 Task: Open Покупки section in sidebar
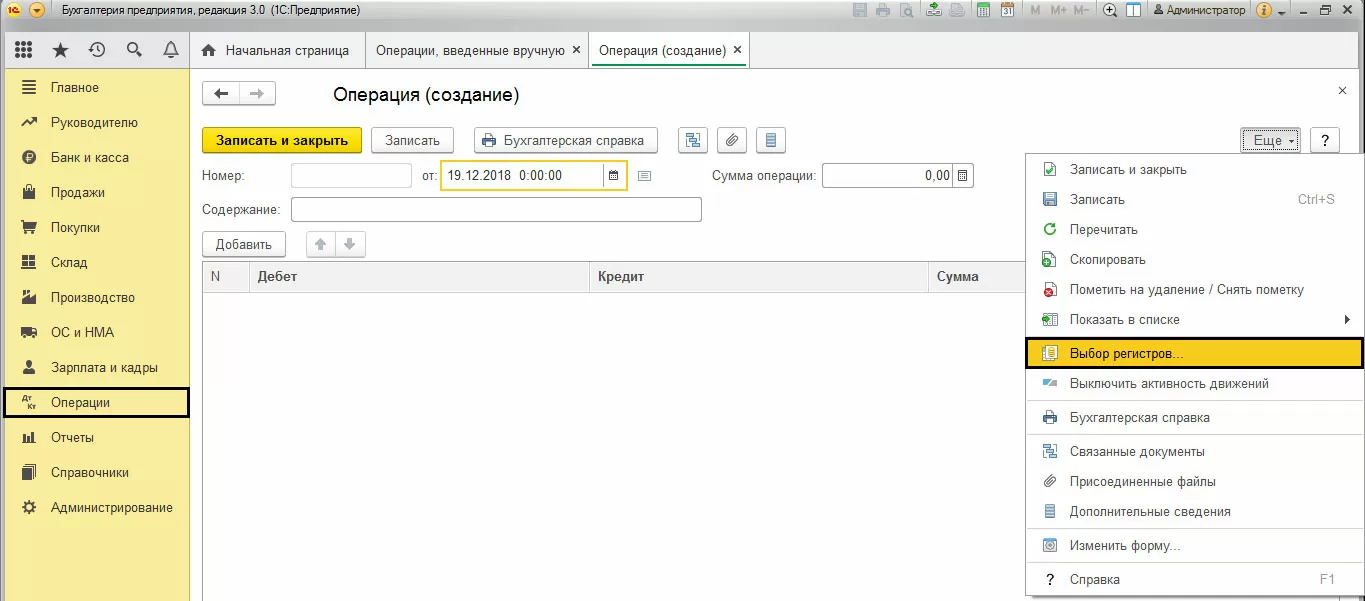[95, 228]
